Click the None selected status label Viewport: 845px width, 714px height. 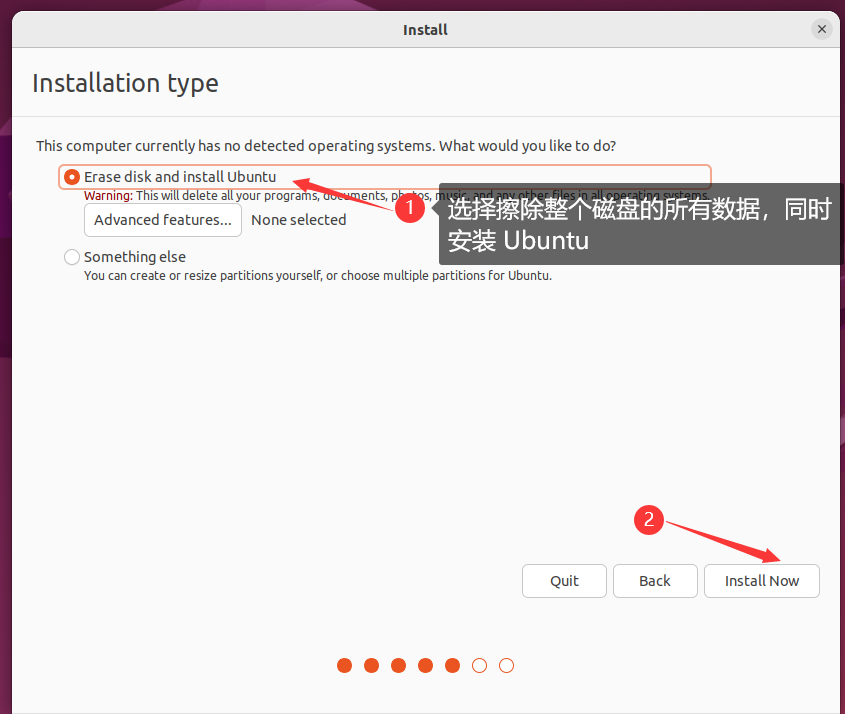click(x=298, y=220)
